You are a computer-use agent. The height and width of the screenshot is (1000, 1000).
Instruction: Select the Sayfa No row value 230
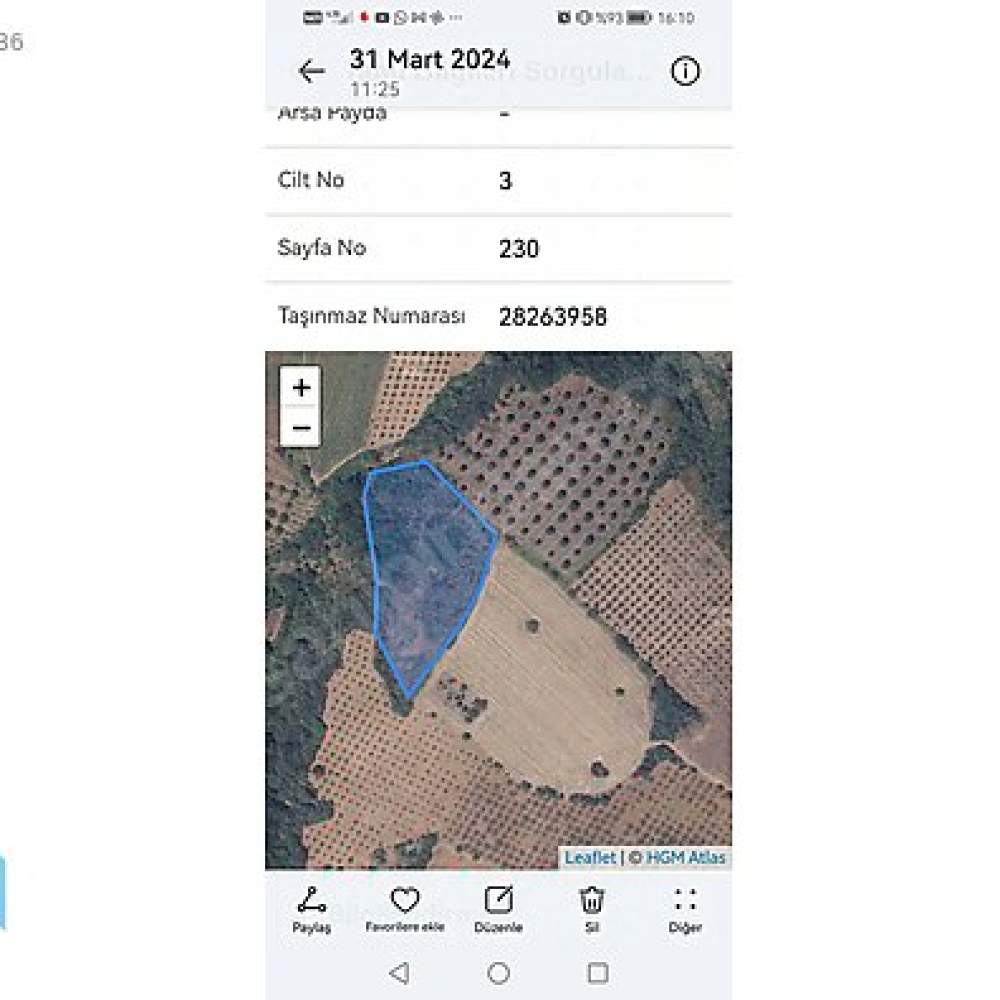[x=518, y=249]
